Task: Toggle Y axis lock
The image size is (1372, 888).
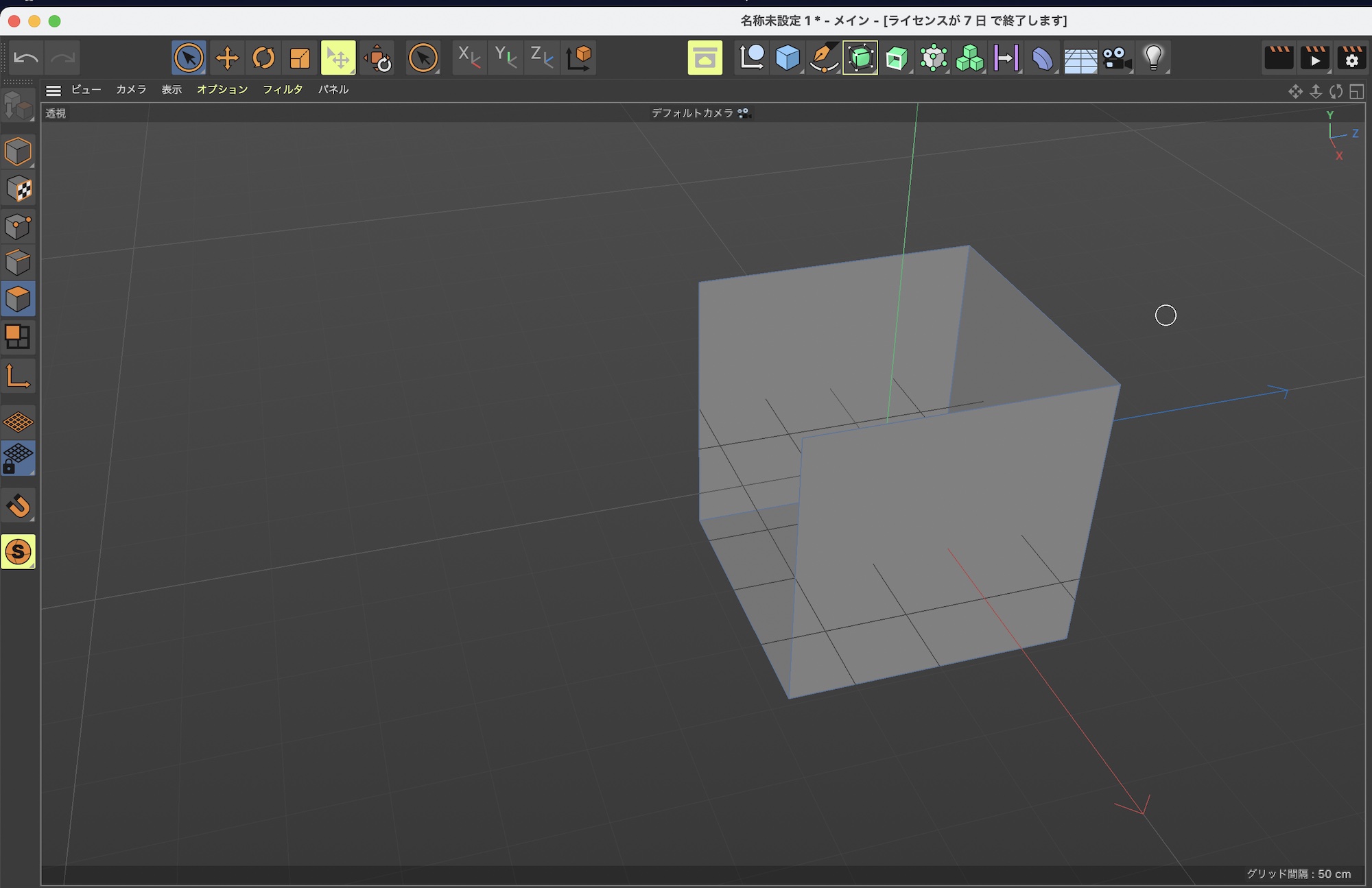Action: [506, 58]
